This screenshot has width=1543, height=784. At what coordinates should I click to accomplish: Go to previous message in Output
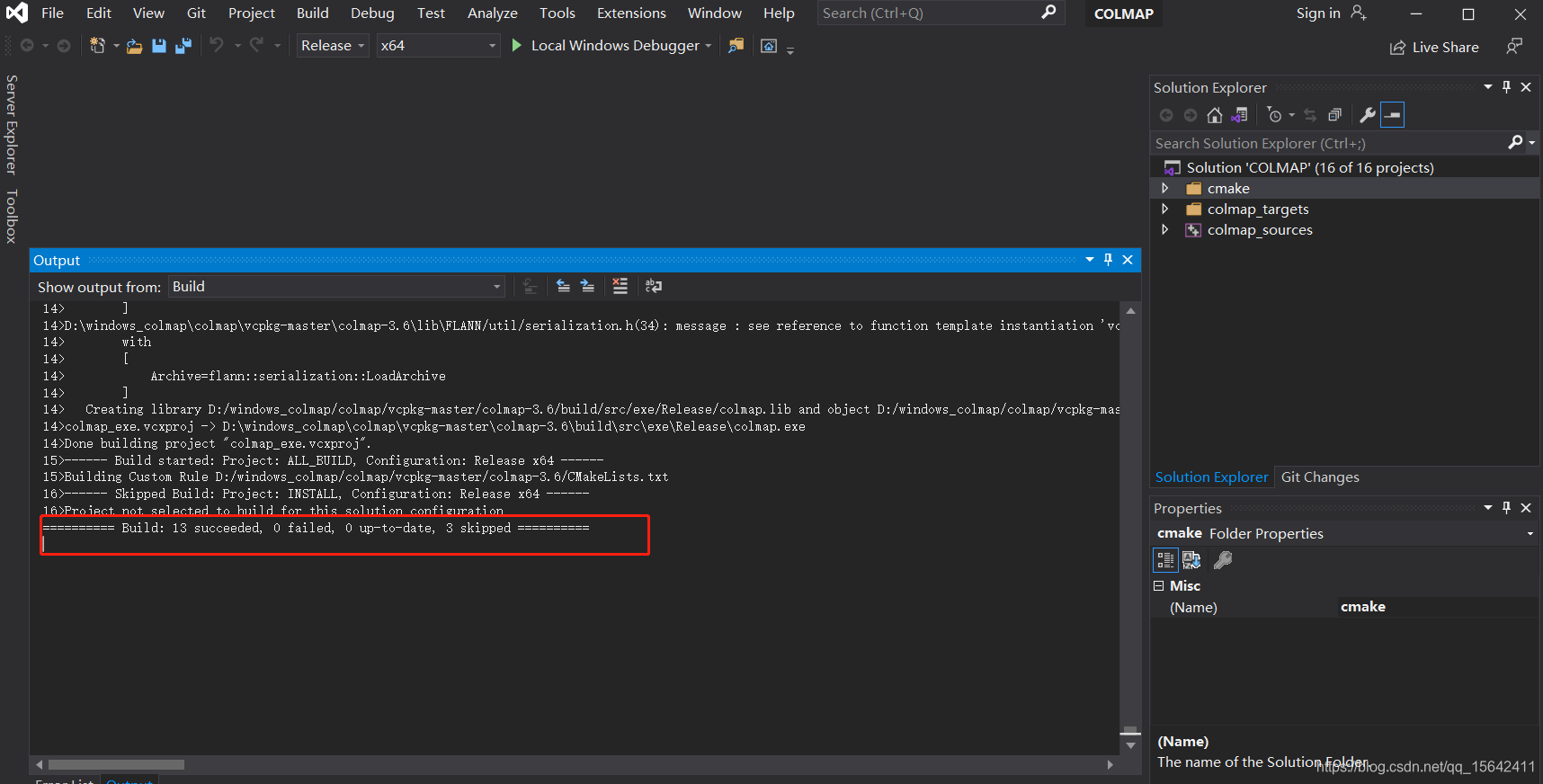pos(563,286)
